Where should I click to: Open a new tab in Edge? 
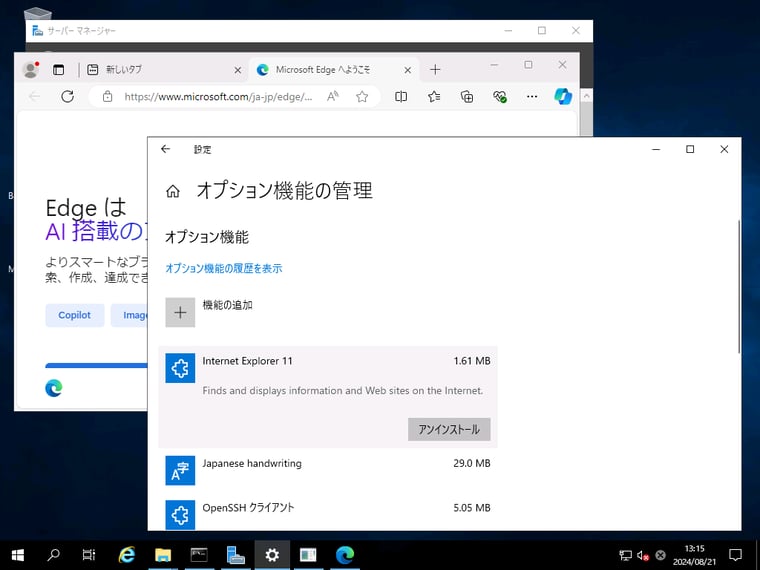435,70
